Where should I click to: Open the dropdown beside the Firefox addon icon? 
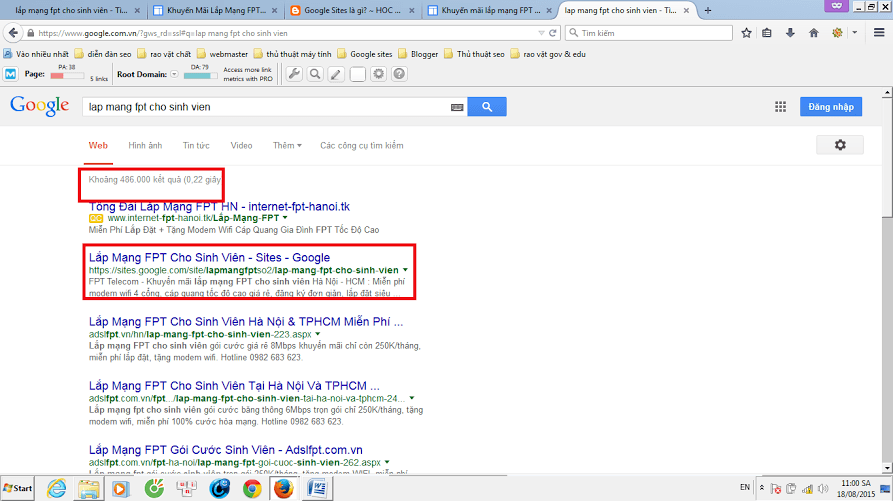tap(854, 33)
